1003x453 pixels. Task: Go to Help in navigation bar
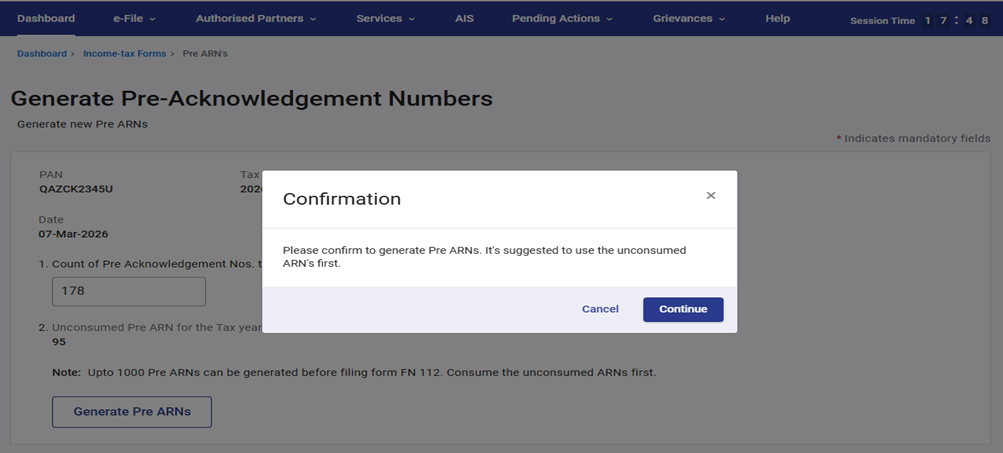[x=777, y=18]
